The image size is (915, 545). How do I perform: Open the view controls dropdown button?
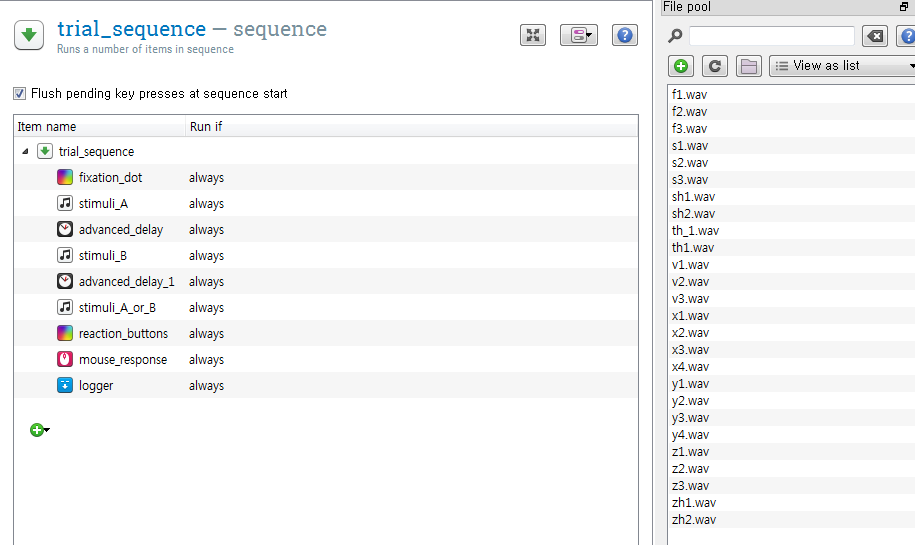pos(578,35)
